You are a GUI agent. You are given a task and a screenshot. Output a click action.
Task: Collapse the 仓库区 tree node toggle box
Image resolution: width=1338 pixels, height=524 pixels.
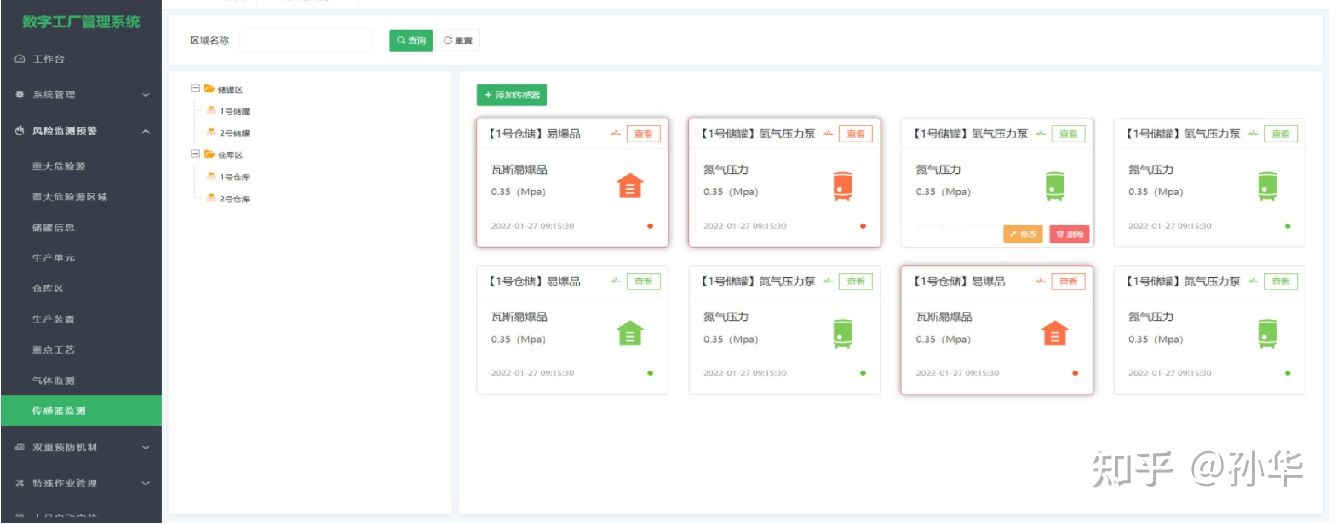click(x=194, y=154)
